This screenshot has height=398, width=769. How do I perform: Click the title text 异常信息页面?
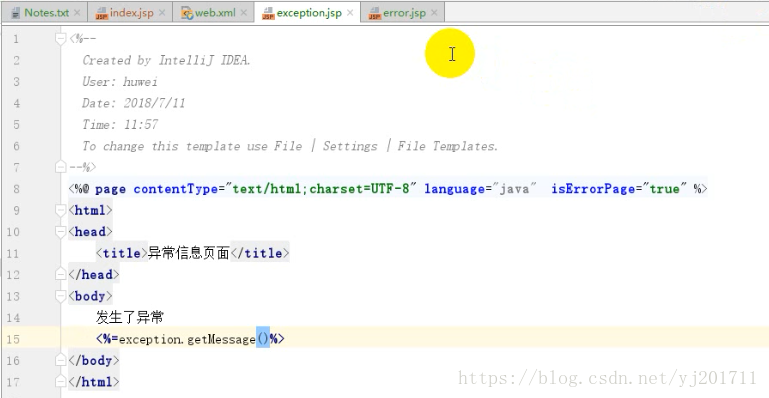coord(189,253)
